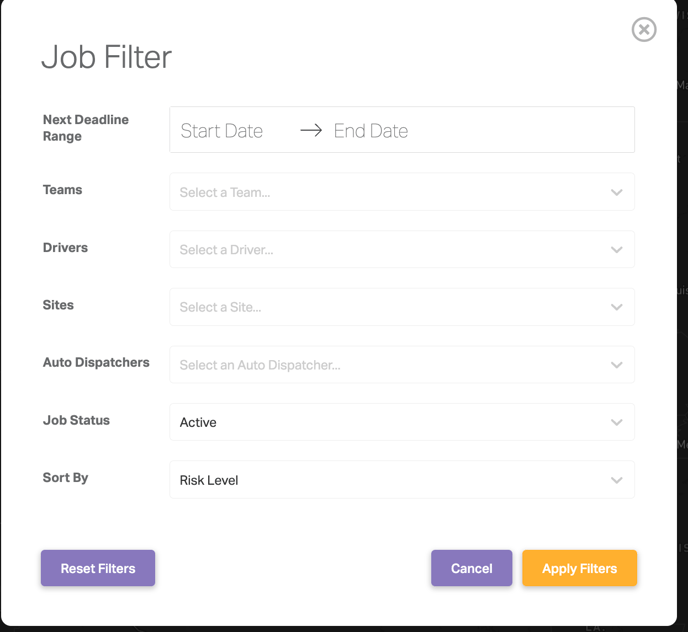The height and width of the screenshot is (632, 688).
Task: Click the arrow icon between date fields
Action: point(311,130)
